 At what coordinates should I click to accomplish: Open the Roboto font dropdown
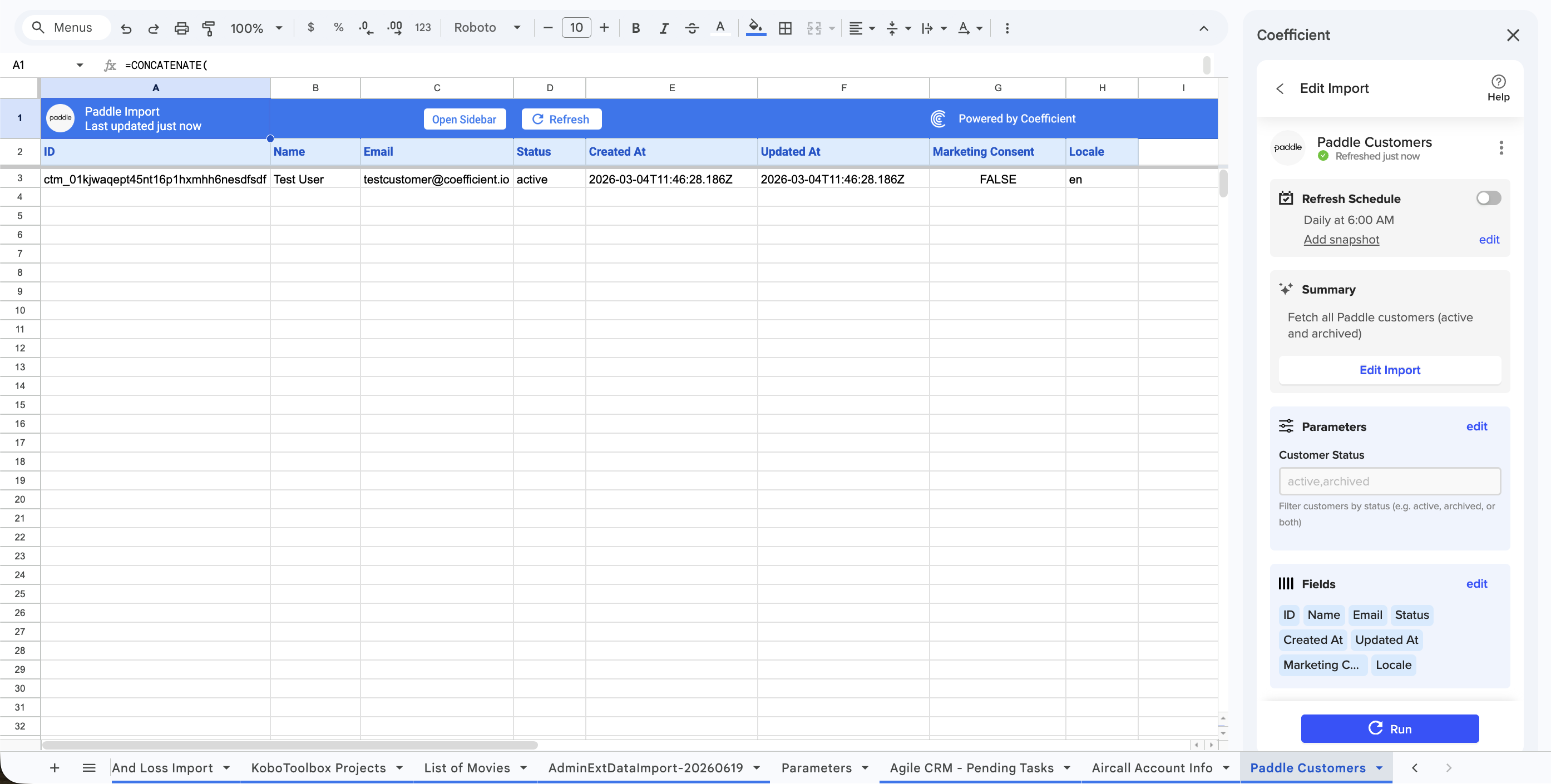(487, 28)
